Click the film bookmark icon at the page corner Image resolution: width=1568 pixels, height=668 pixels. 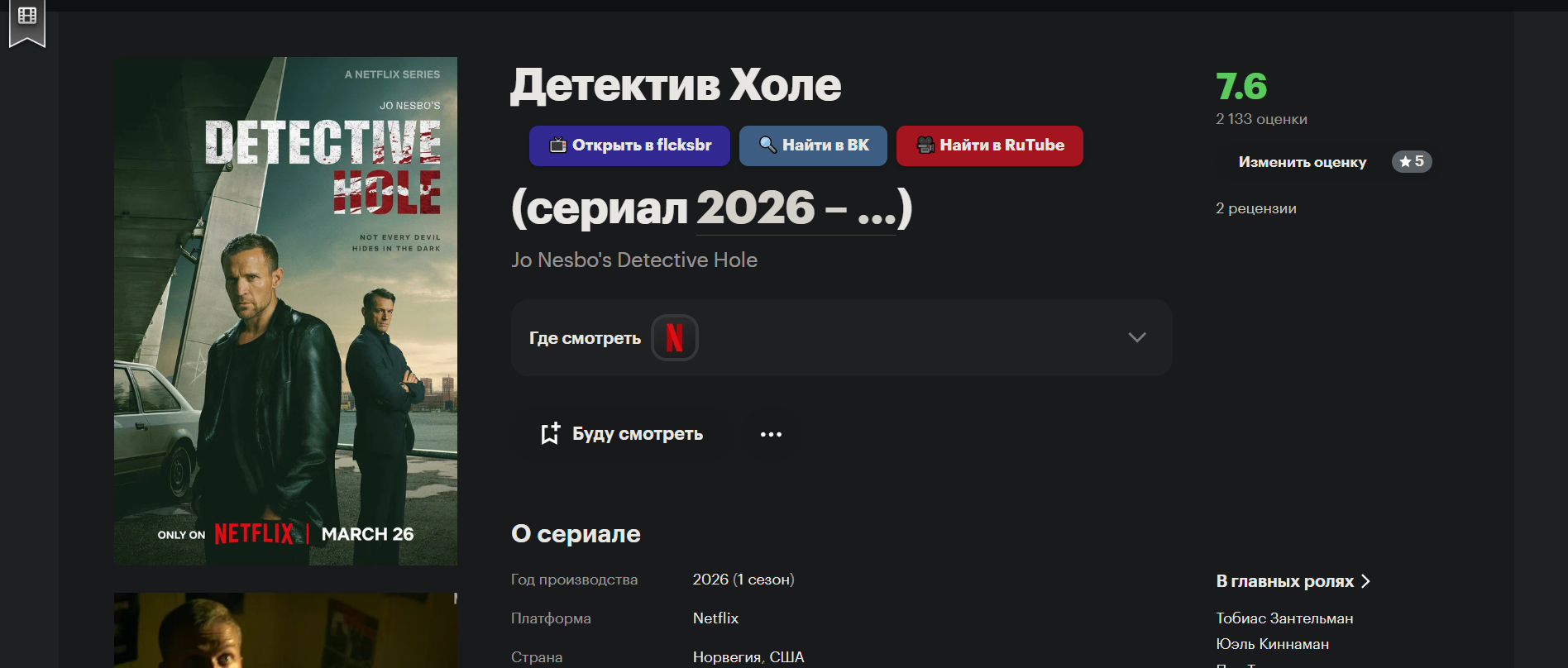(27, 21)
